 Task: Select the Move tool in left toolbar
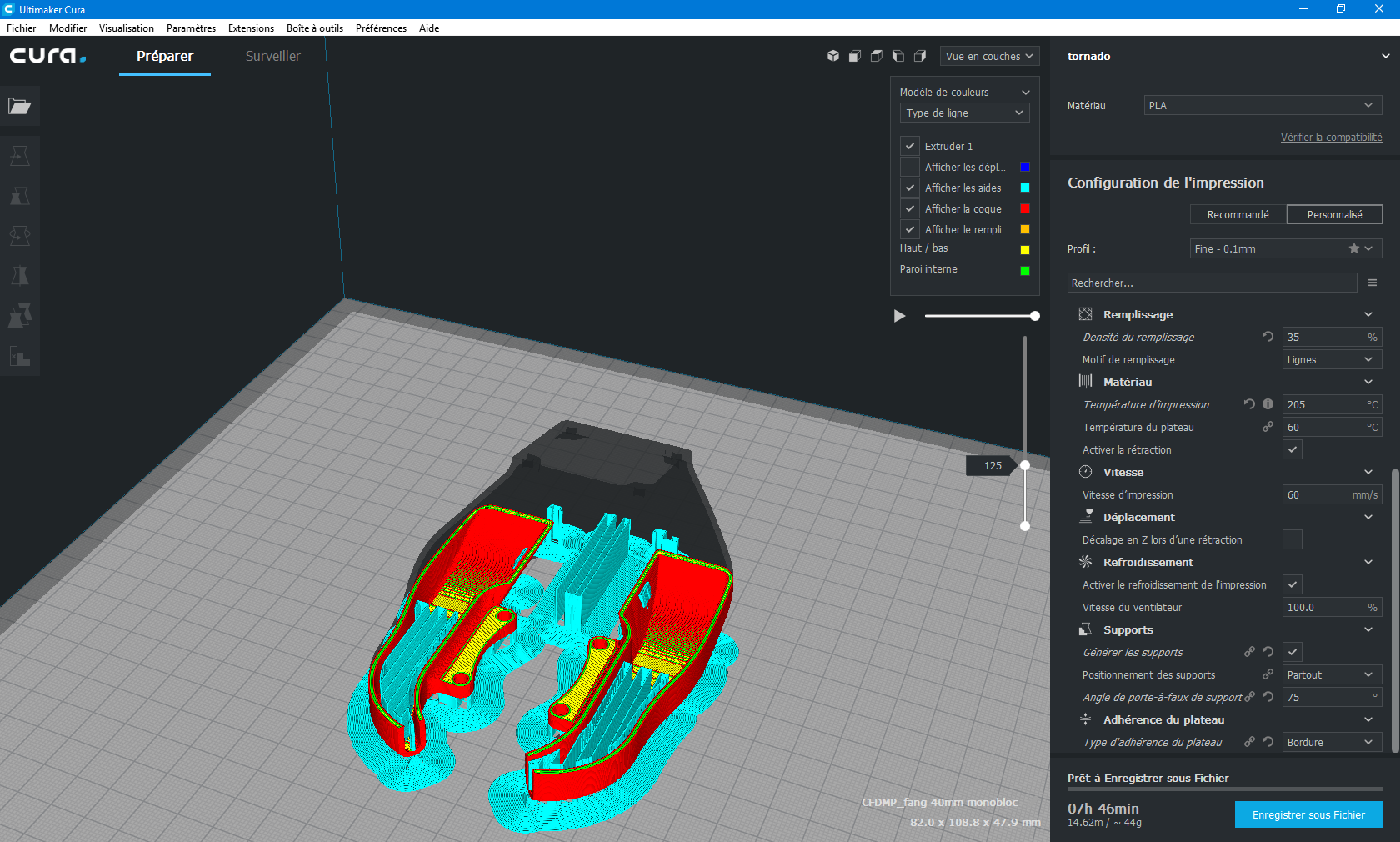(20, 156)
